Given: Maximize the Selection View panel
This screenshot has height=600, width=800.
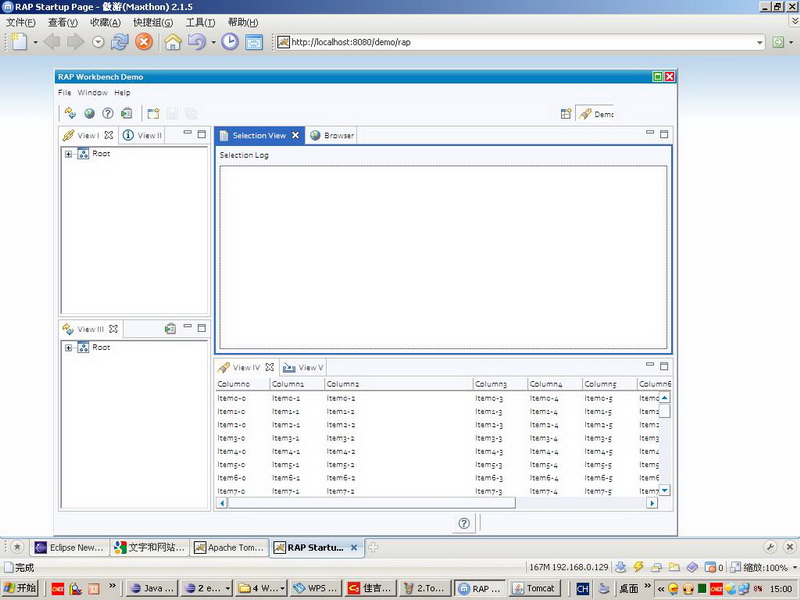Looking at the screenshot, I should (664, 133).
